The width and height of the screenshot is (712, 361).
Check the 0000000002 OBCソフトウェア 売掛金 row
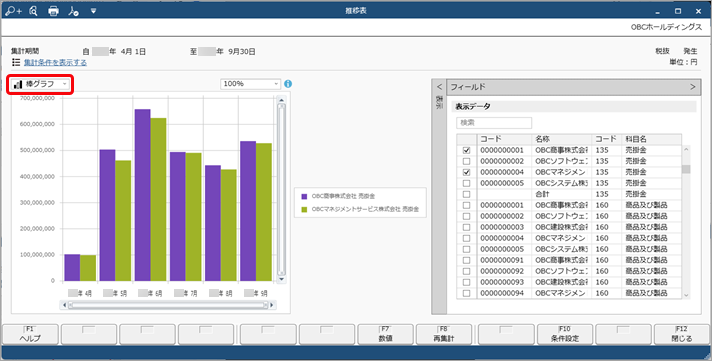click(466, 161)
